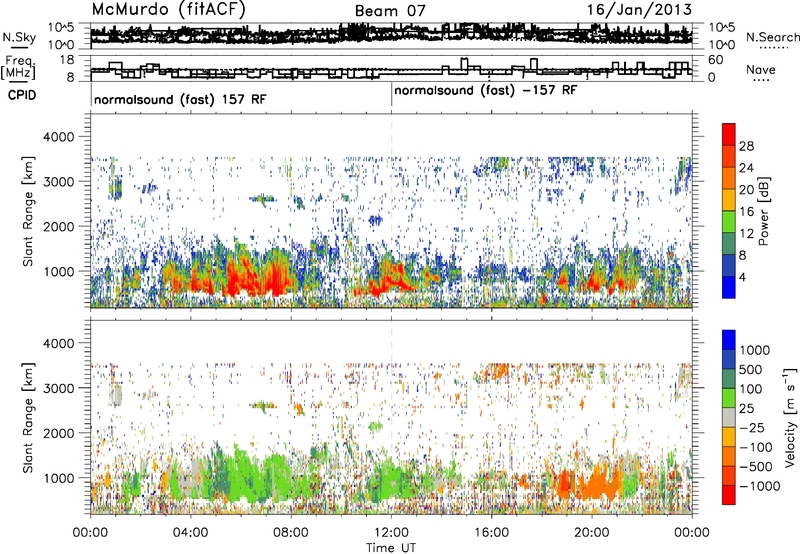Image resolution: width=800 pixels, height=554 pixels.
Task: Click the Slant Range label of velocity panel
Action: coord(28,418)
